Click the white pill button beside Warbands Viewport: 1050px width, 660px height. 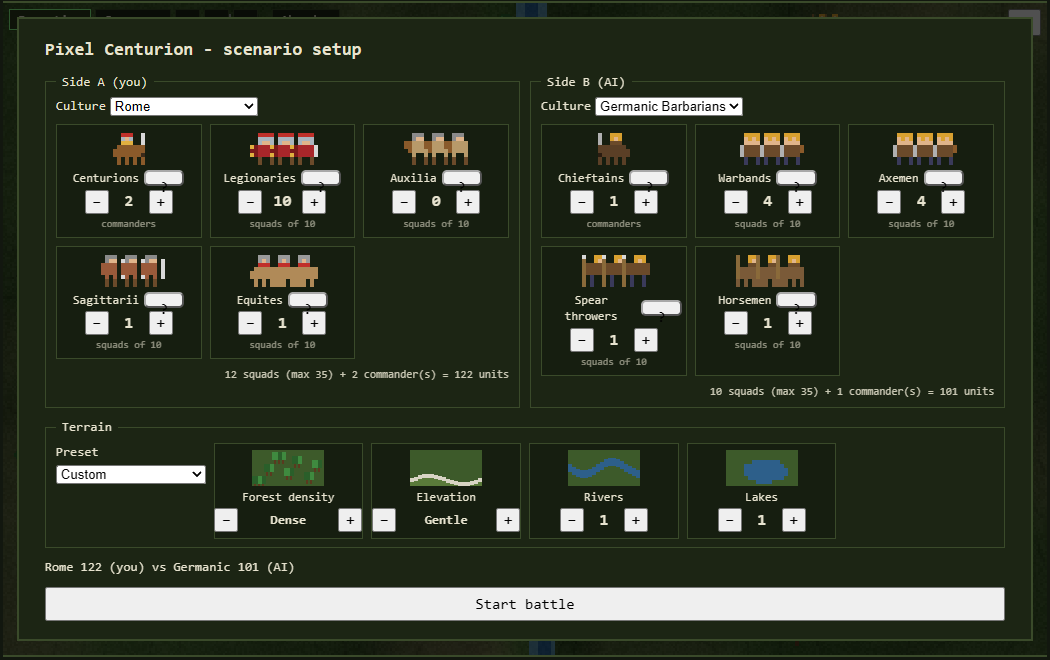click(796, 178)
